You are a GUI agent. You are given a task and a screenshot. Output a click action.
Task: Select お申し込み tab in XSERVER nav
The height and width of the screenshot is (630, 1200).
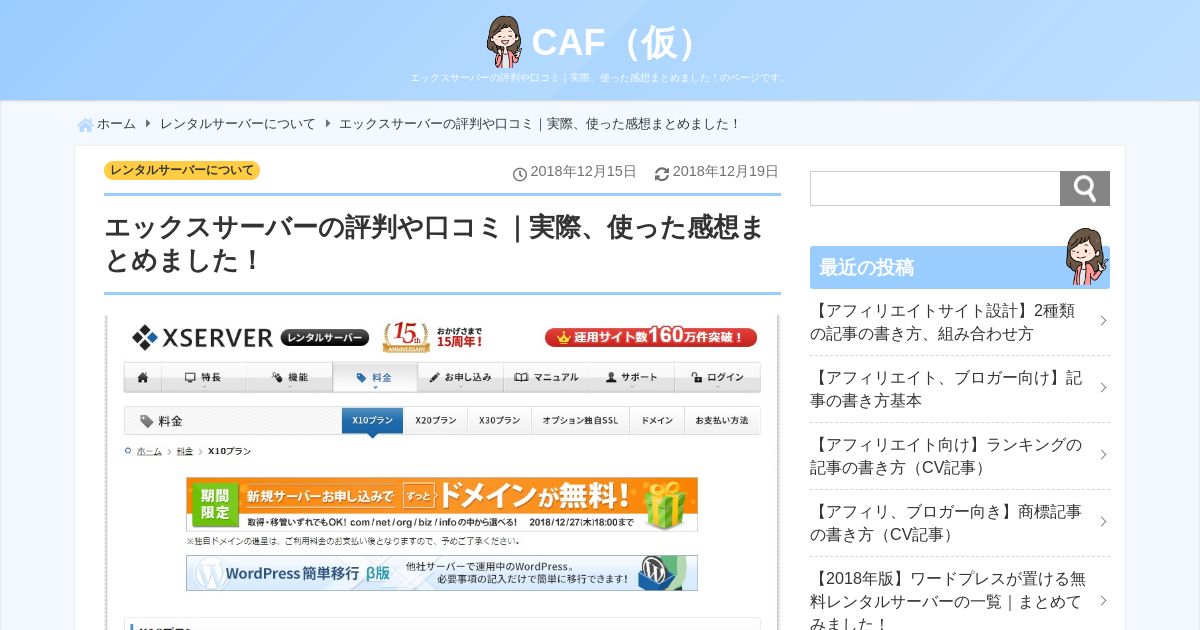(x=460, y=377)
